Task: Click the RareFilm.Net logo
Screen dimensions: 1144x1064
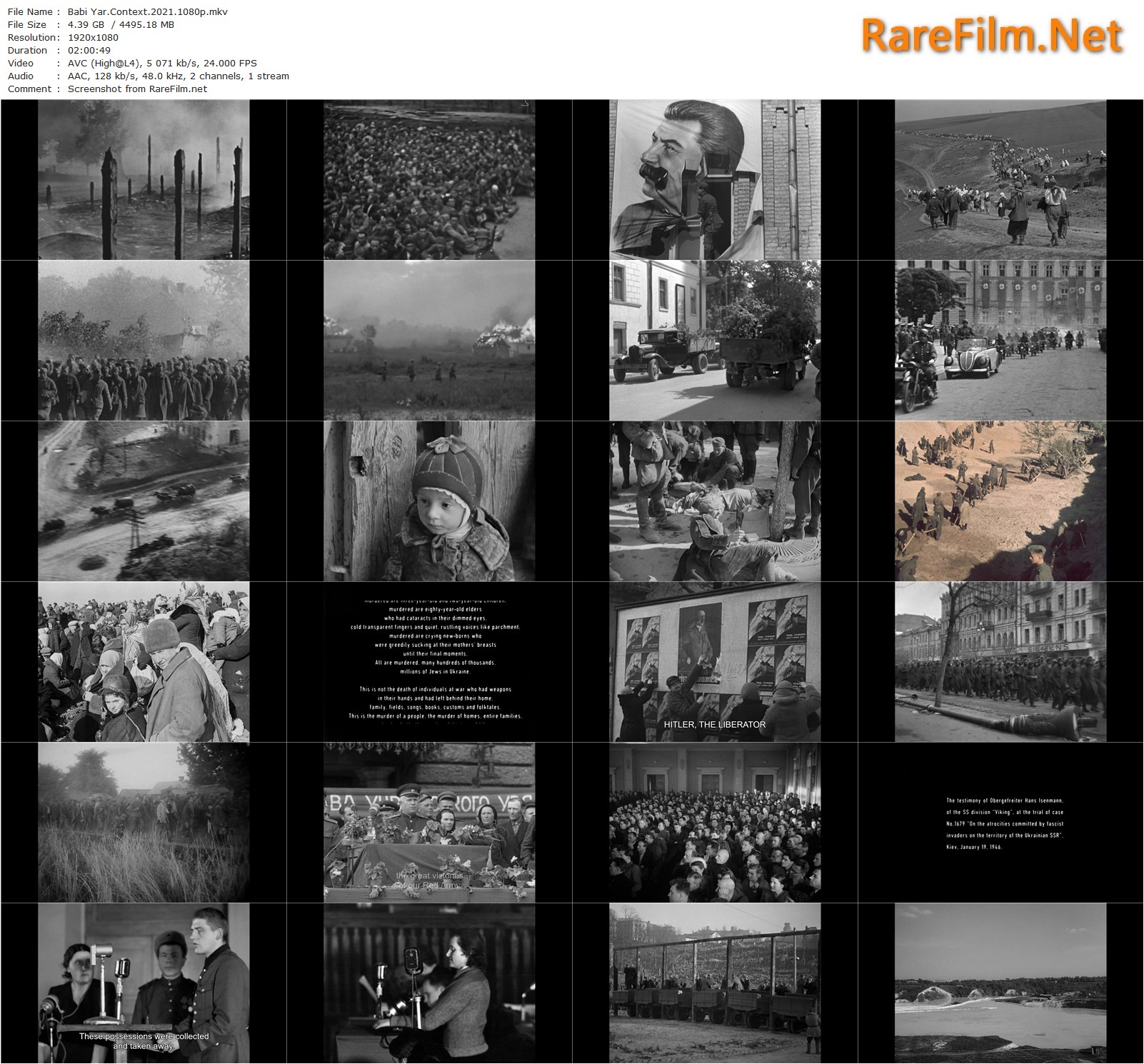Action: pyautogui.click(x=991, y=35)
